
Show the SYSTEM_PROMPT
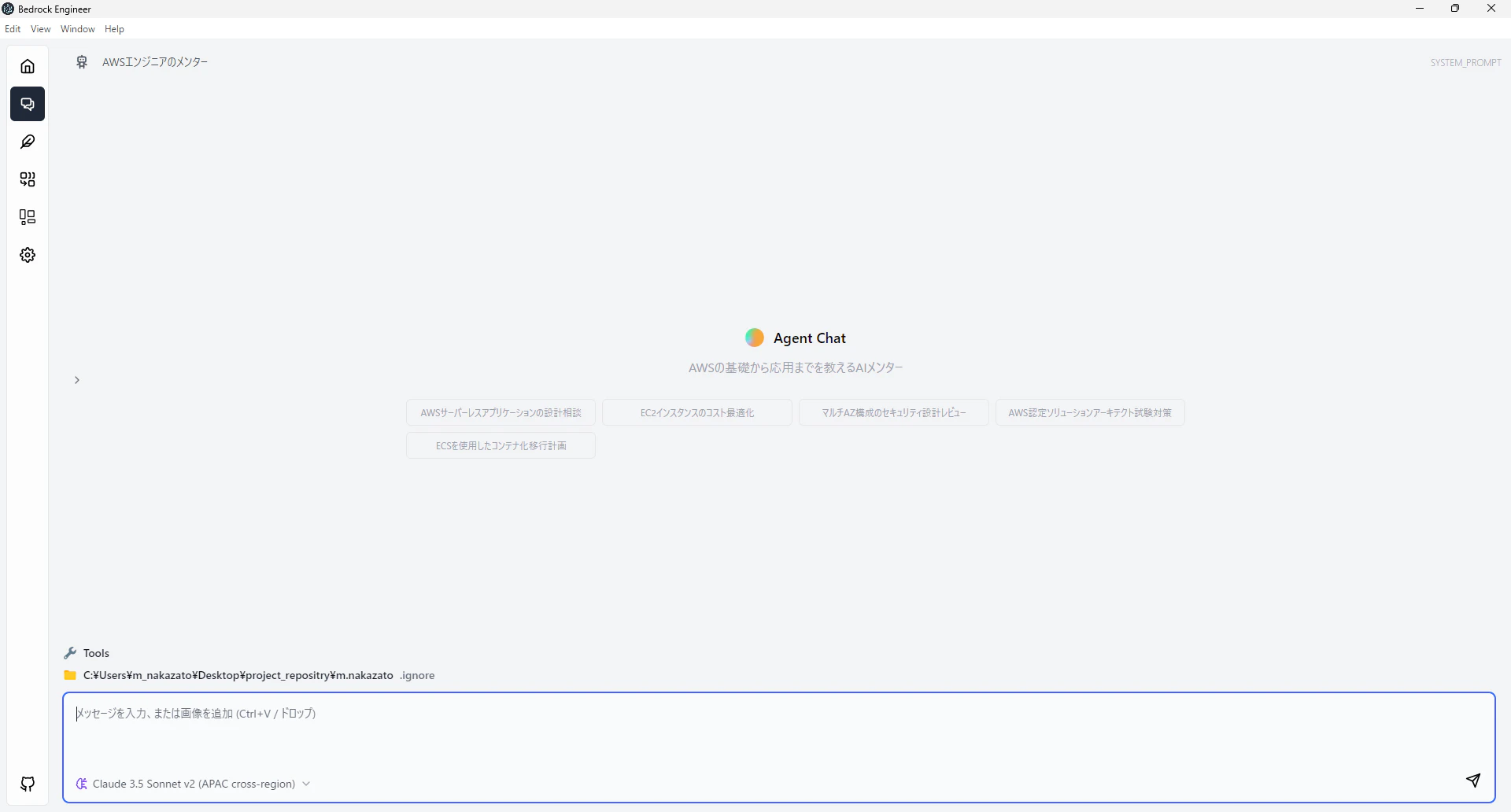click(x=1465, y=63)
